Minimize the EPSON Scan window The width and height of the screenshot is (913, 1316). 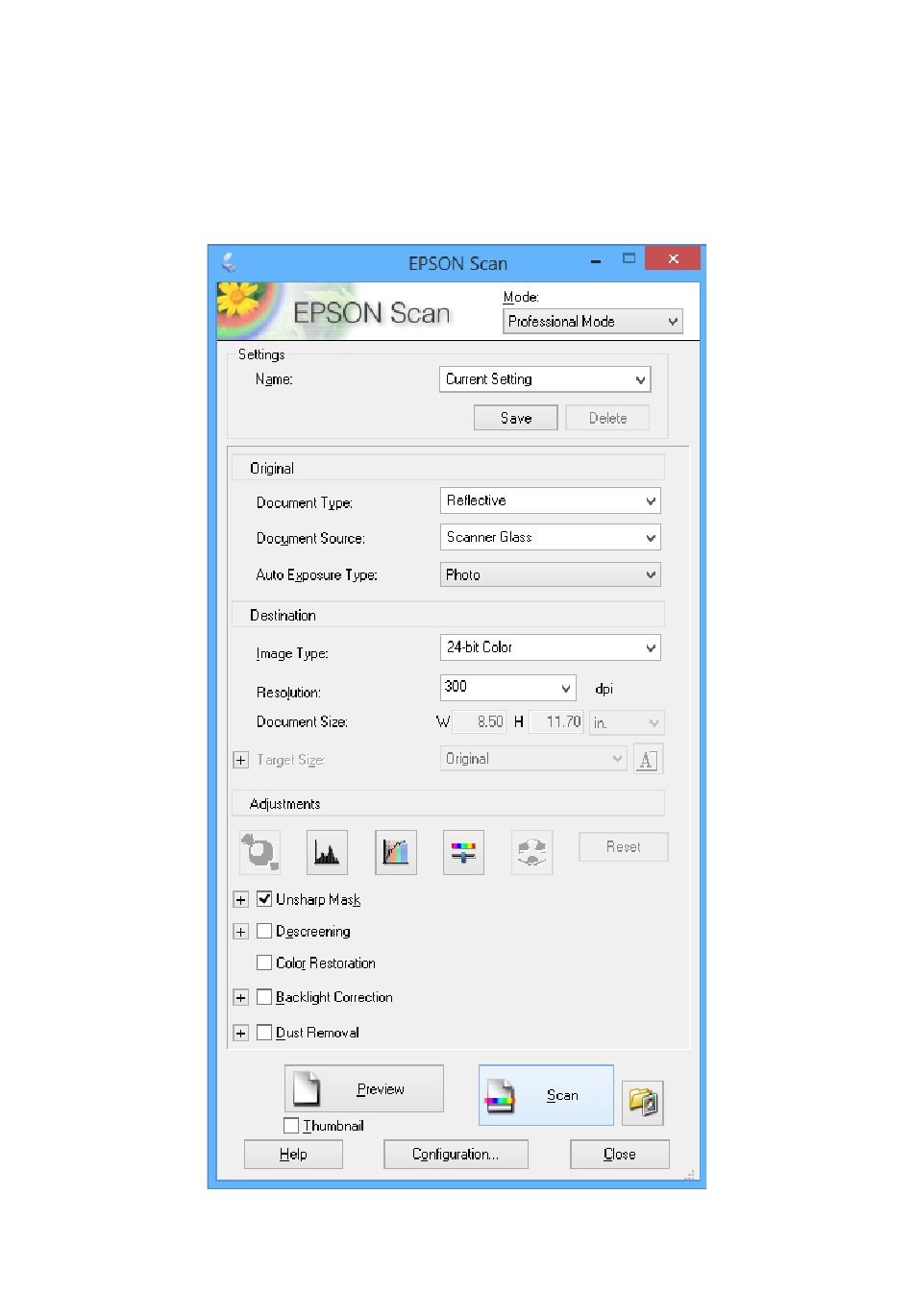point(596,260)
